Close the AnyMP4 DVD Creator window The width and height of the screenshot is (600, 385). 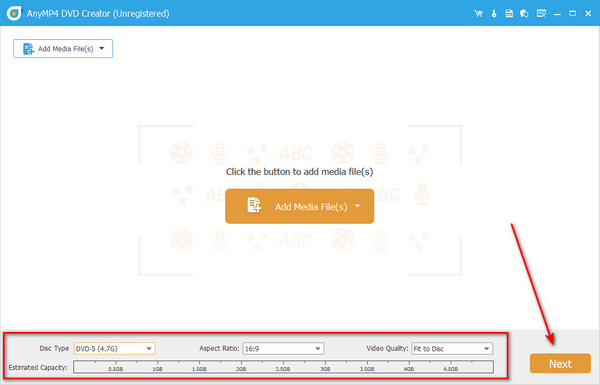click(588, 13)
